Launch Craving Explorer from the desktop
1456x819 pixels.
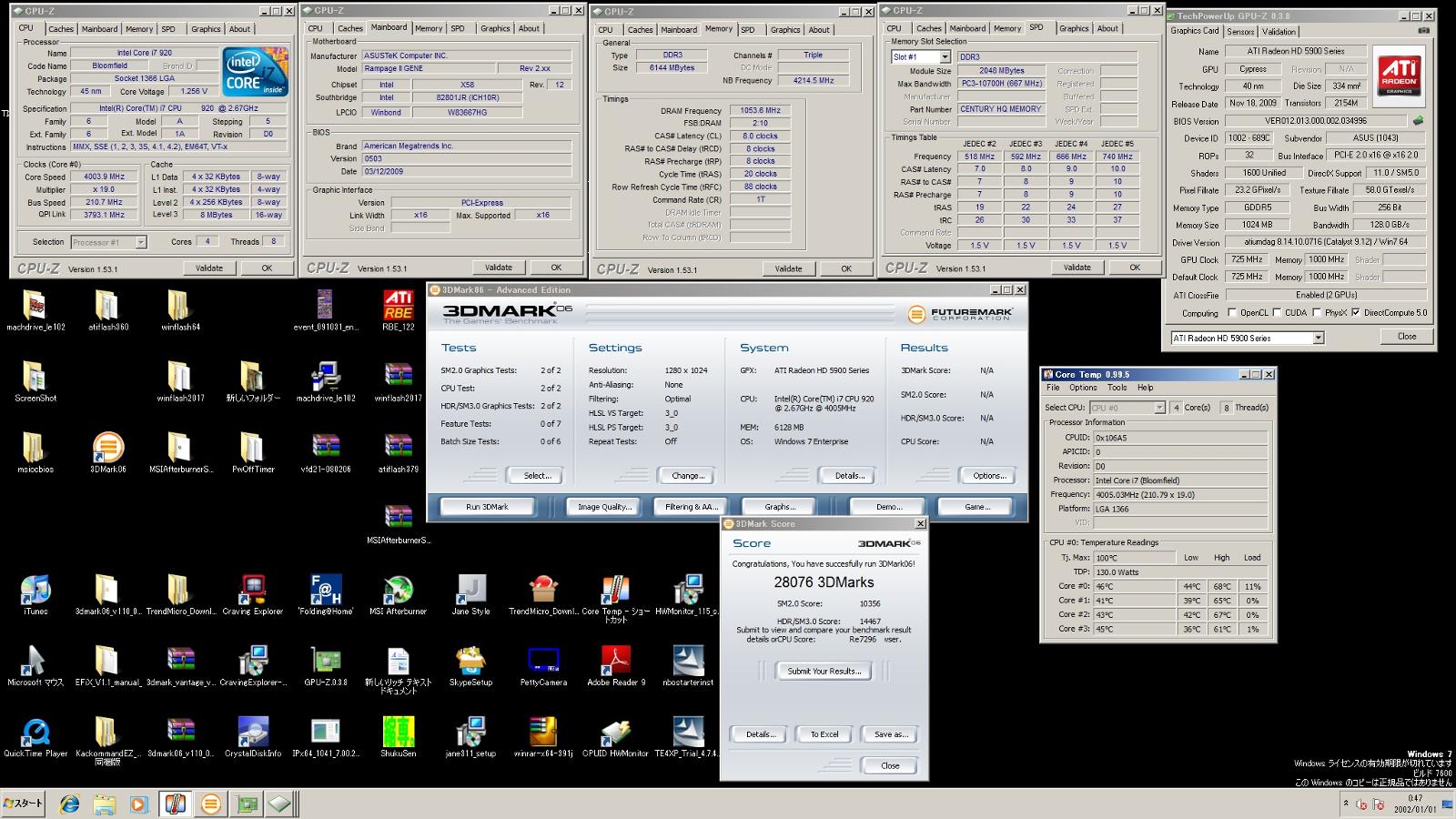[x=252, y=590]
